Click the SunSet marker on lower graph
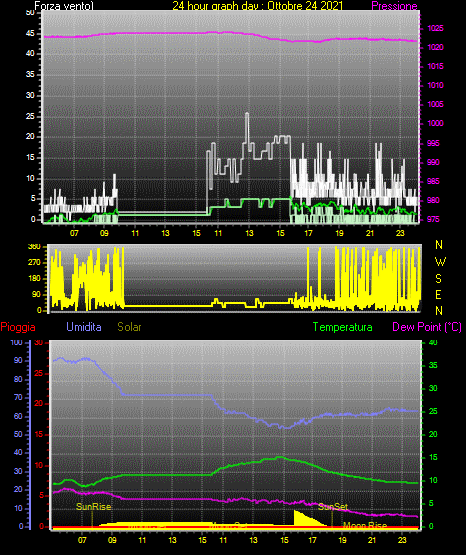This screenshot has width=466, height=555. [x=333, y=507]
